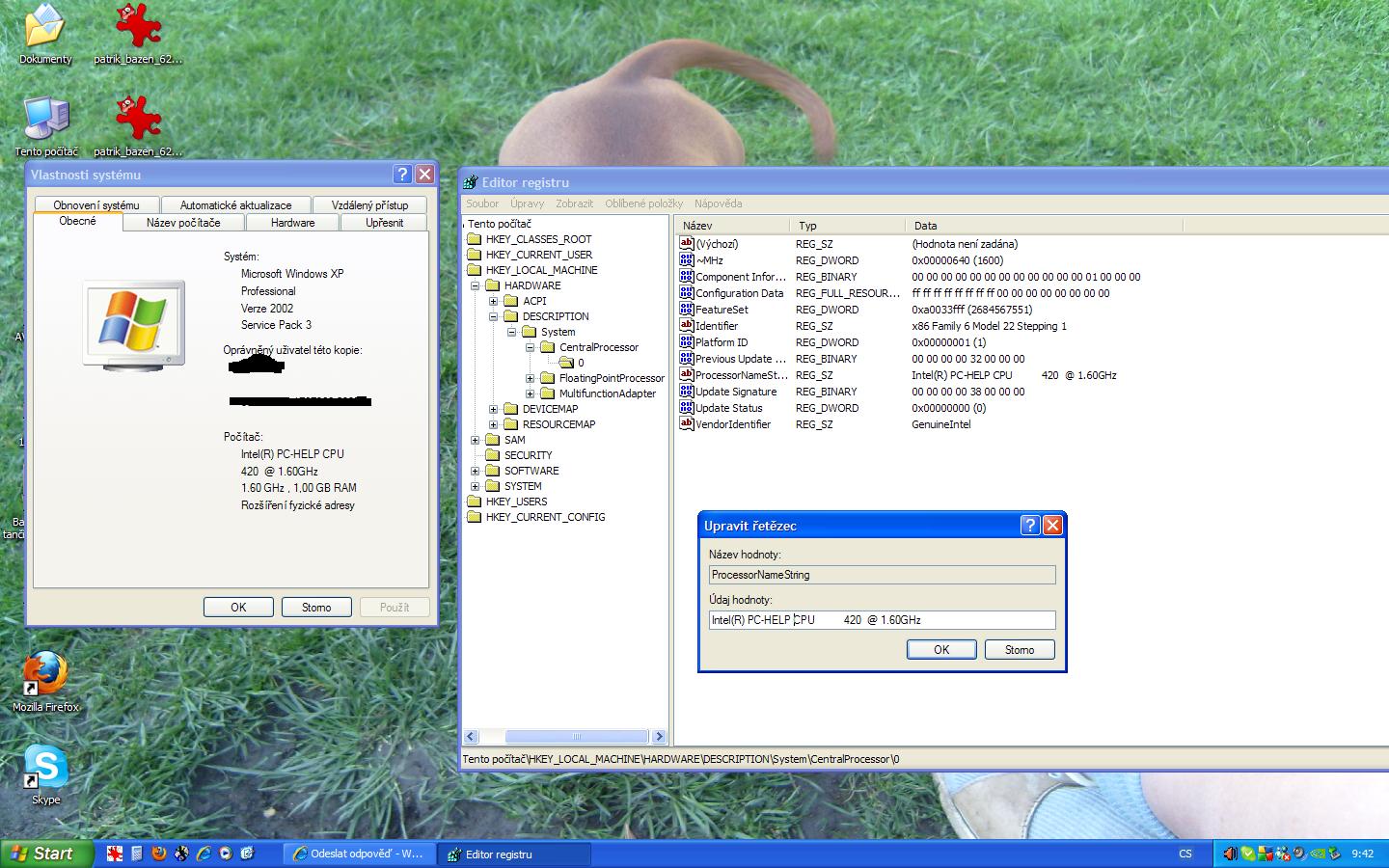This screenshot has height=868, width=1389.
Task: Open the Dokumenty folder on desktop
Action: pyautogui.click(x=44, y=27)
